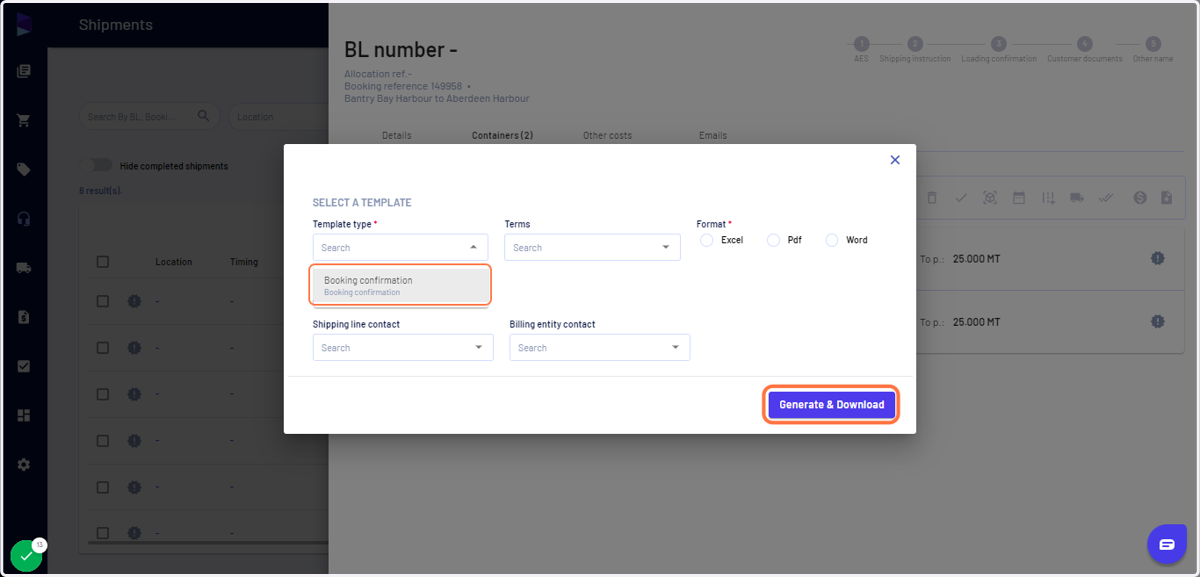Open the truck shipments sidebar icon
The image size is (1200, 577).
(x=24, y=268)
